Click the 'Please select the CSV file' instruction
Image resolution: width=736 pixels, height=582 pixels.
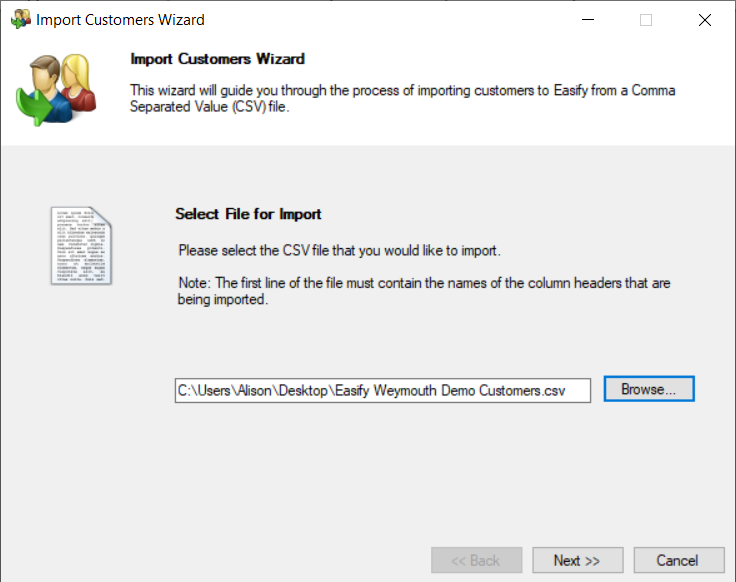pos(338,250)
